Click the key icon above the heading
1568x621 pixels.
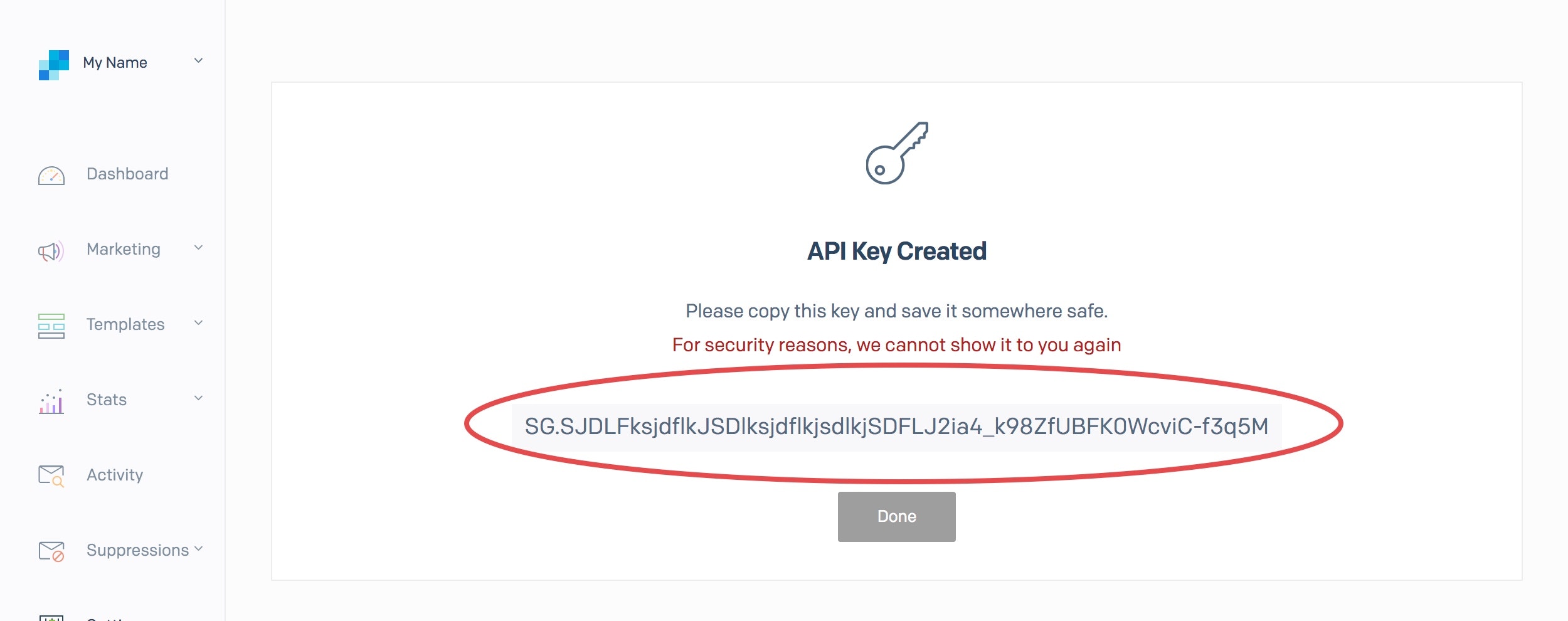[x=896, y=153]
